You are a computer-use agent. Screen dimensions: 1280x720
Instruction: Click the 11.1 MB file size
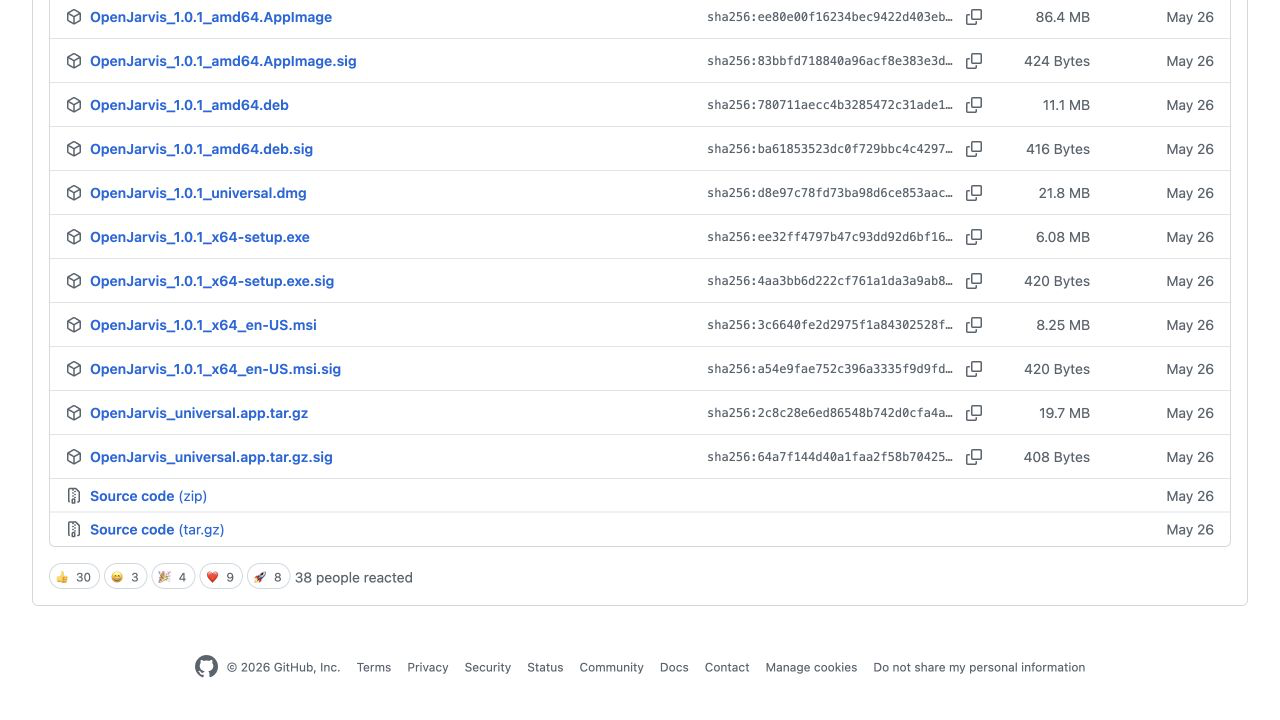pos(1066,105)
